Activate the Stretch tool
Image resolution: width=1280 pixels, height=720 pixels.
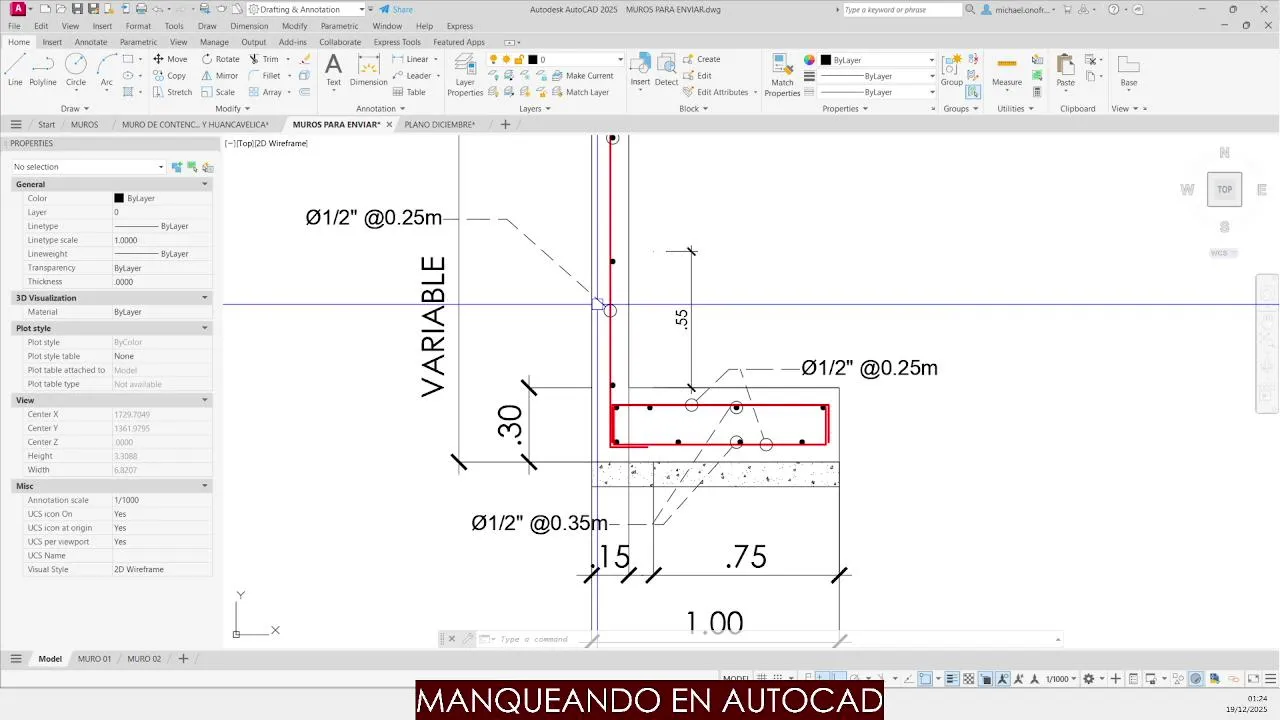[172, 92]
